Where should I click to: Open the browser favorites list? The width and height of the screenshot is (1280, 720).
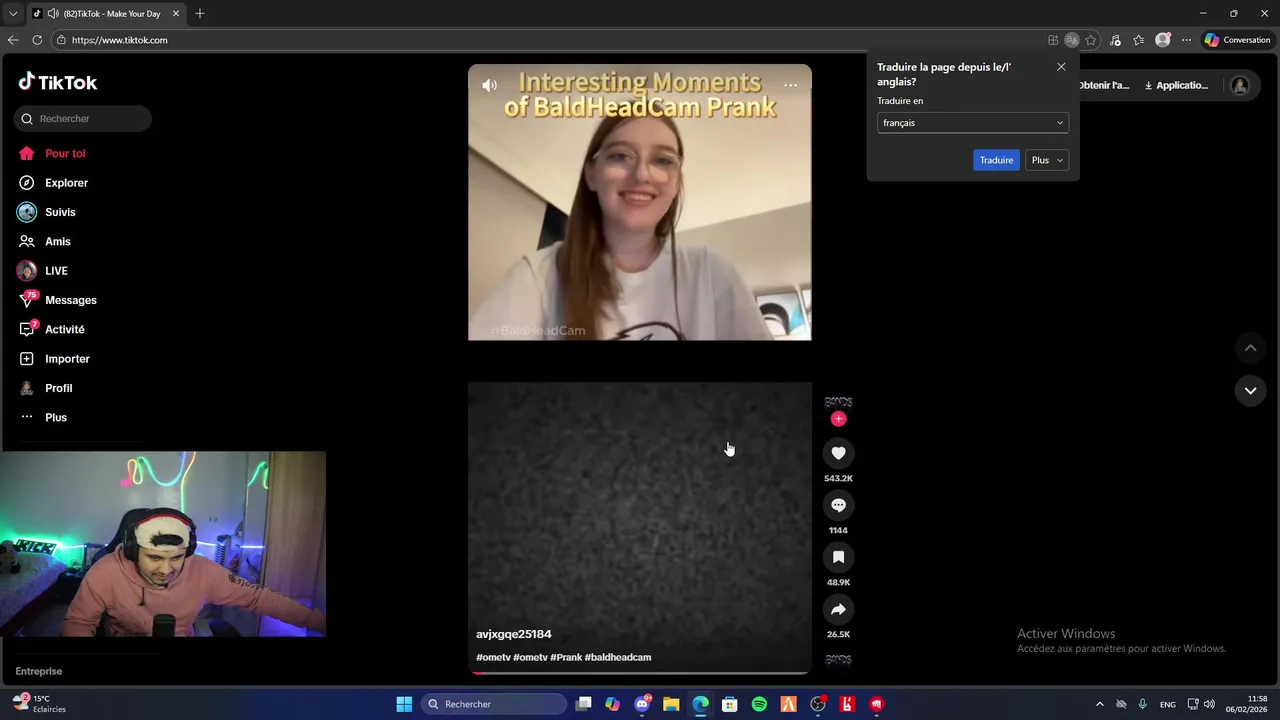tap(1138, 40)
